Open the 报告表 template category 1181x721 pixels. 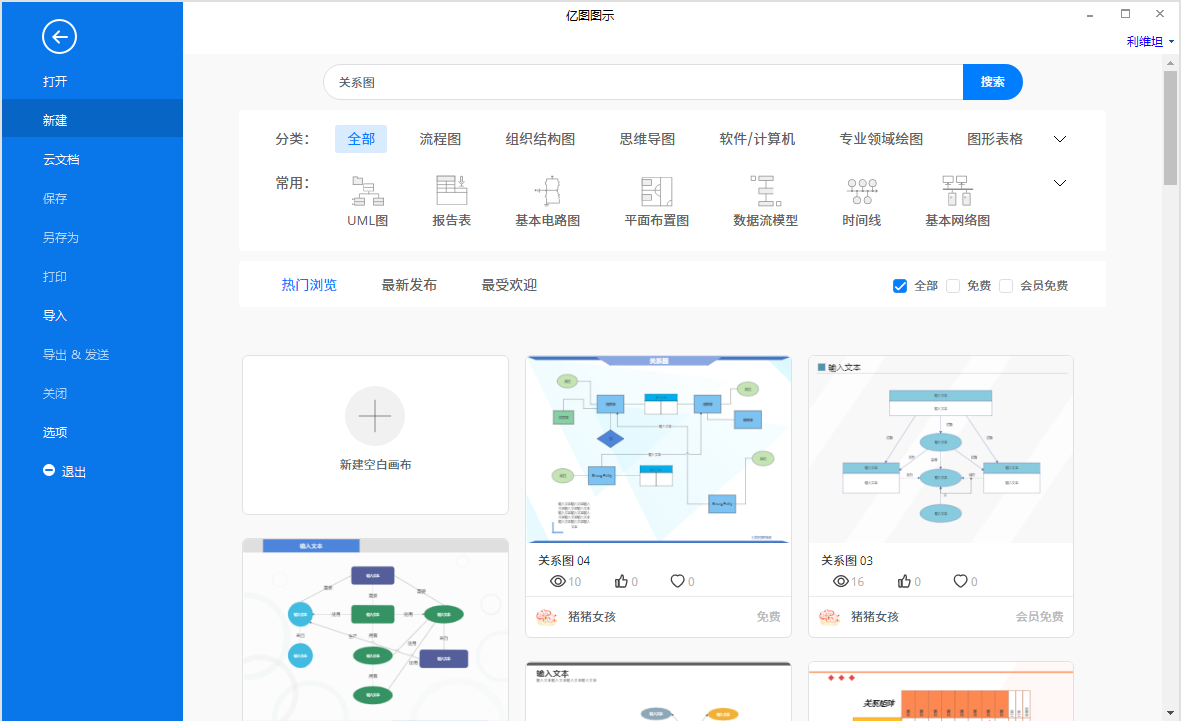(x=452, y=201)
